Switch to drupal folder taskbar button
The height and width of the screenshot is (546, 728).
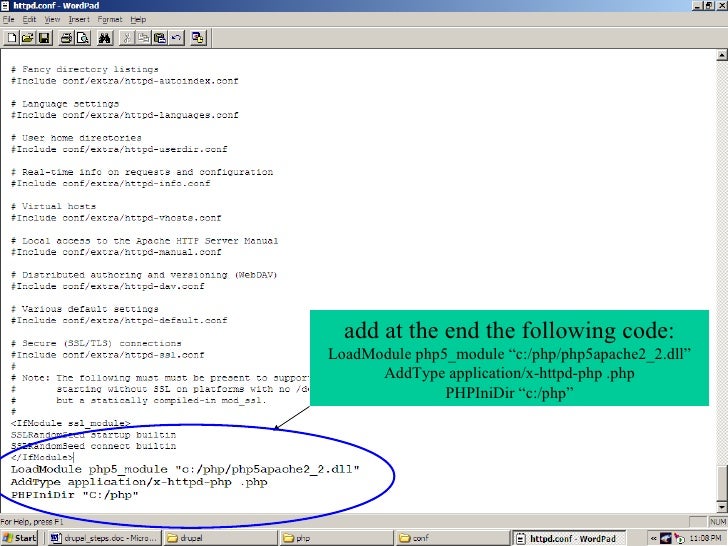pyautogui.click(x=220, y=538)
